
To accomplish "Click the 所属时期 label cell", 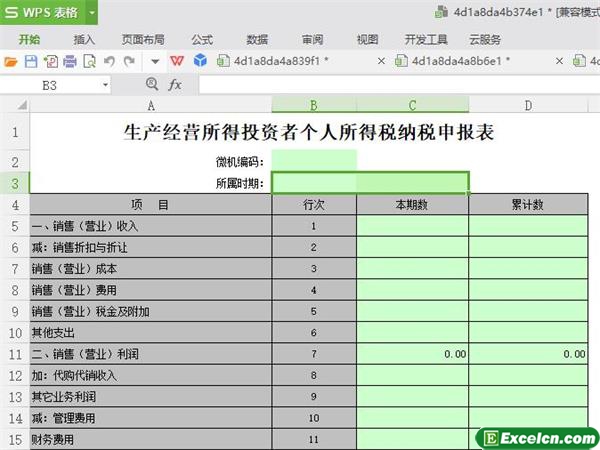I will (151, 184).
